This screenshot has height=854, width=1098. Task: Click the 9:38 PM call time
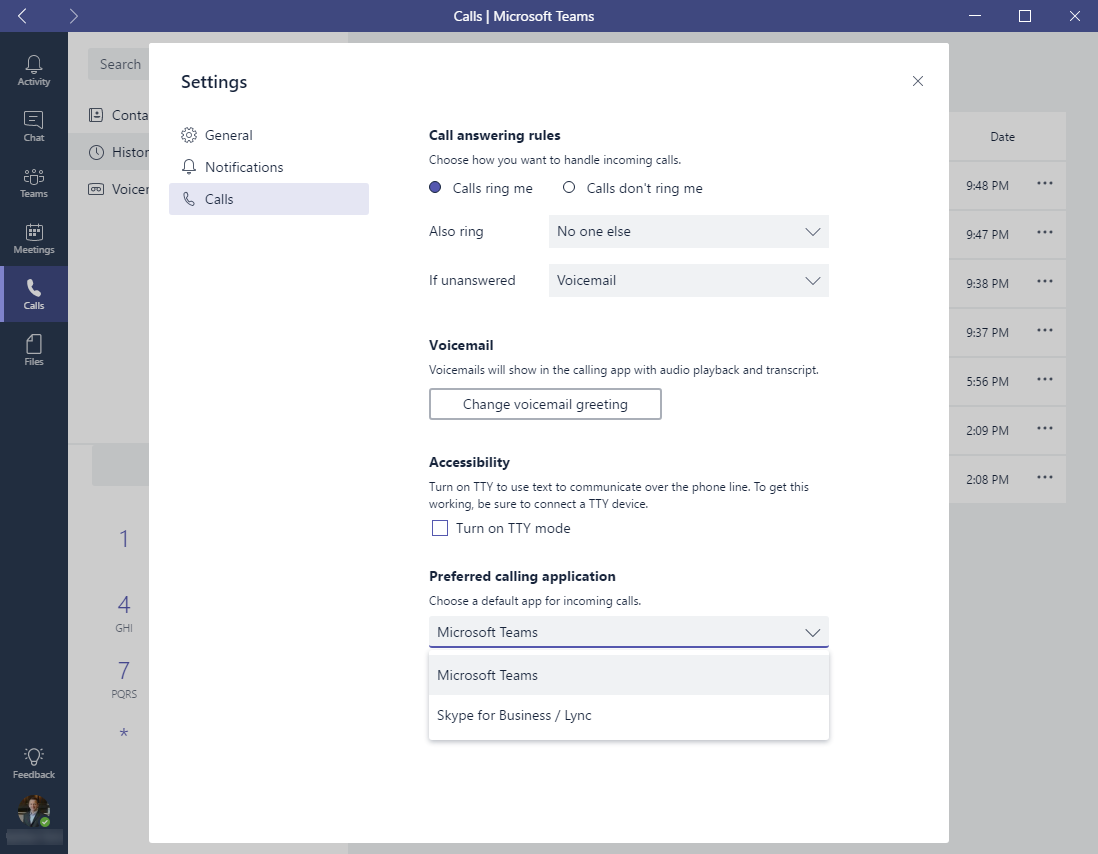pos(987,284)
